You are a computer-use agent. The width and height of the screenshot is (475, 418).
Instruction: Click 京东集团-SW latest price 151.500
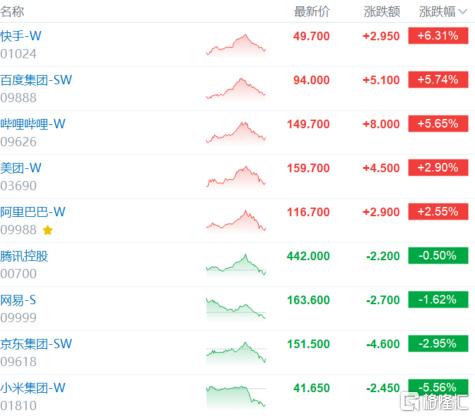[x=309, y=344]
